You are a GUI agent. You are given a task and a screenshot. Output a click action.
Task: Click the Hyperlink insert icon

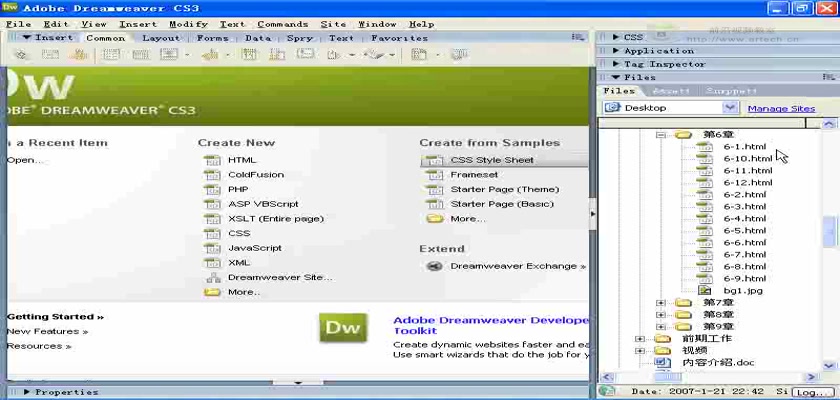coord(21,54)
